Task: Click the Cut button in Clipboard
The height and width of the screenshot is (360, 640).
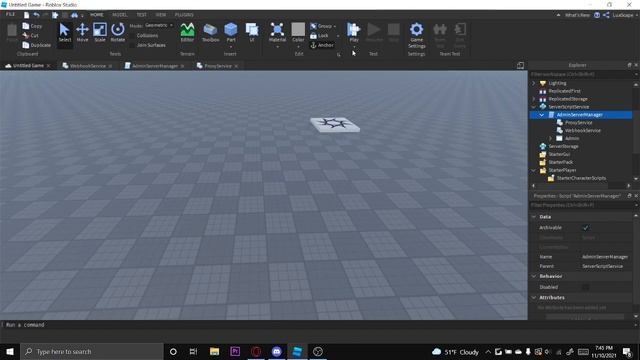Action: (x=31, y=36)
